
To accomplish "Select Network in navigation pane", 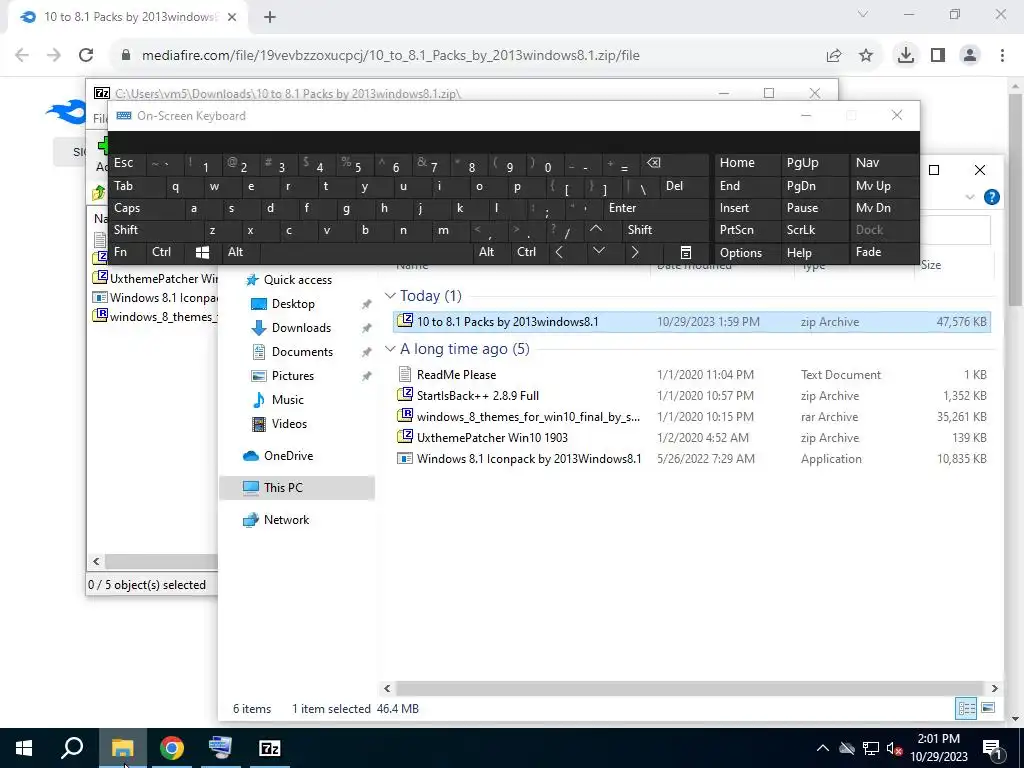I will pyautogui.click(x=286, y=520).
